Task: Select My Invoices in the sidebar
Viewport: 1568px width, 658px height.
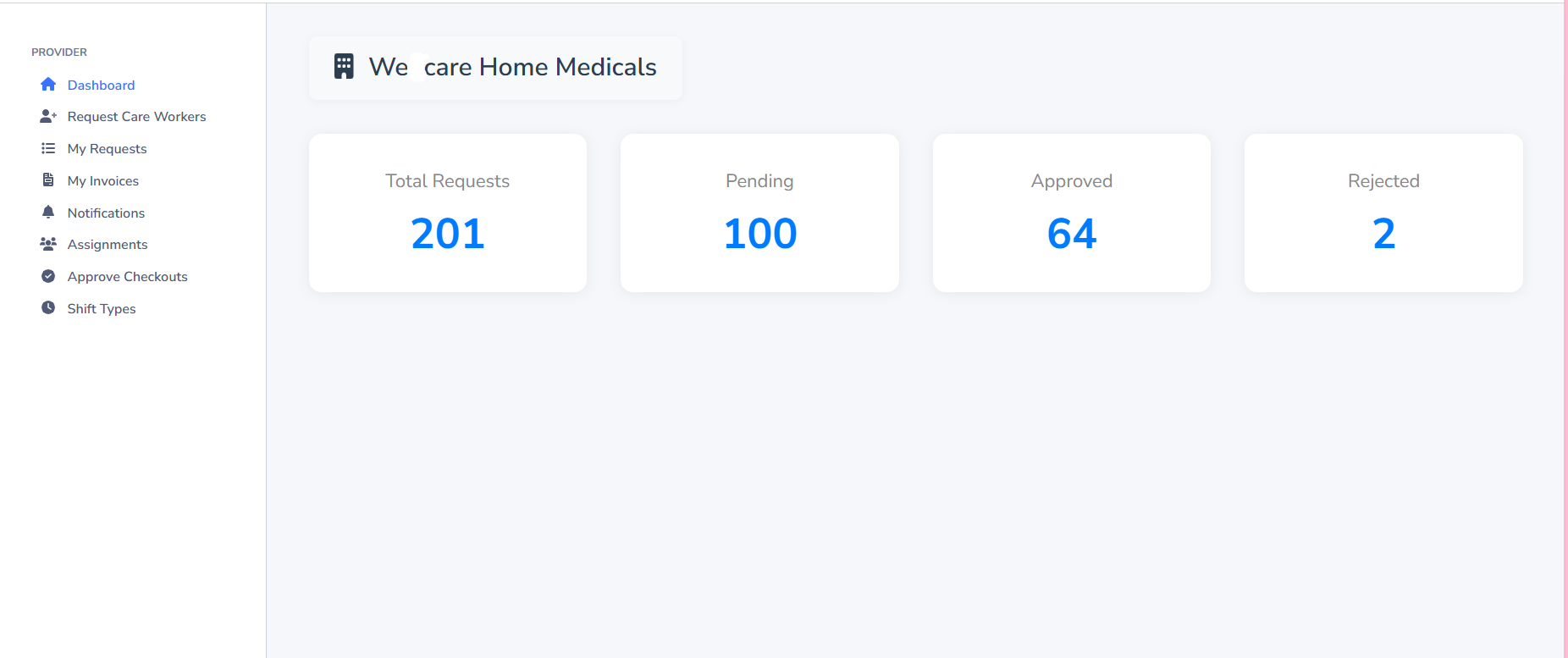Action: pos(102,181)
